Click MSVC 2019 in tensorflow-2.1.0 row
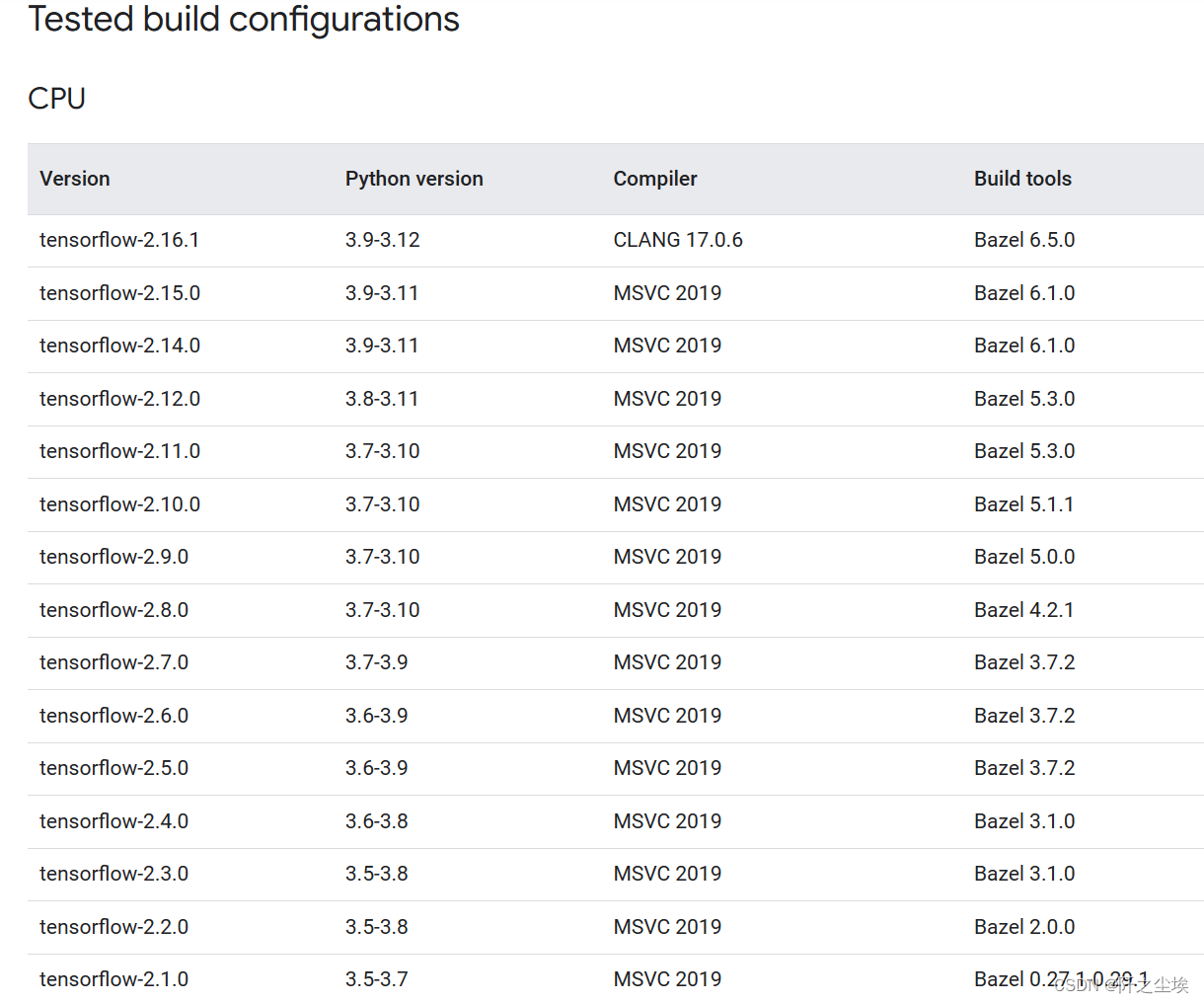This screenshot has width=1204, height=1003. click(x=667, y=979)
